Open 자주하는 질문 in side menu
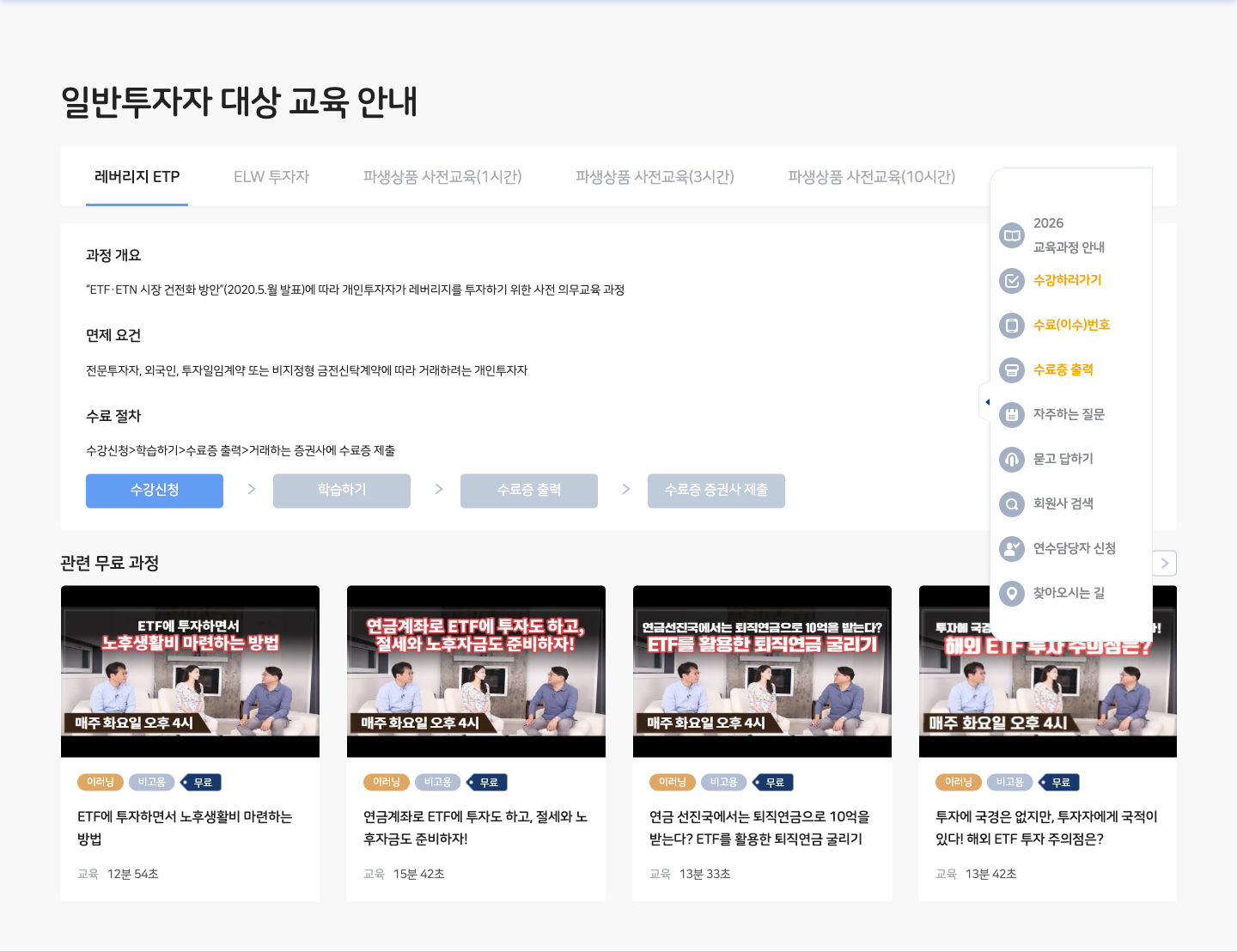 coord(1069,414)
